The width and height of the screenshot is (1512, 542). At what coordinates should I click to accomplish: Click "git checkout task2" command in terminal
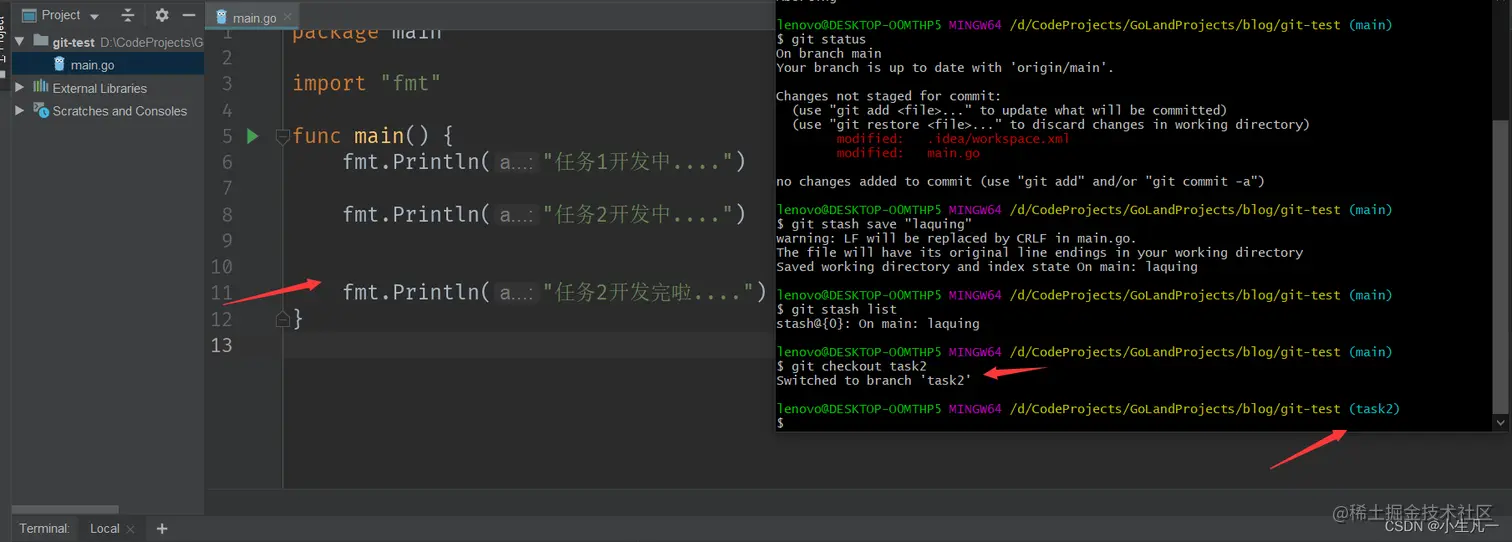858,366
